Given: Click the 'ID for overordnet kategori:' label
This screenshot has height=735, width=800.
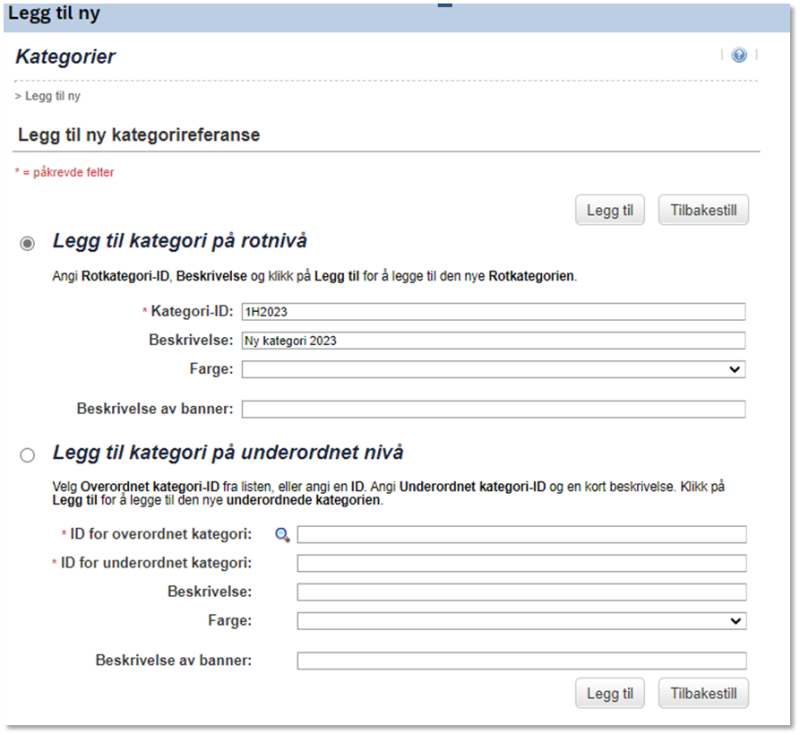Looking at the screenshot, I should 161,534.
